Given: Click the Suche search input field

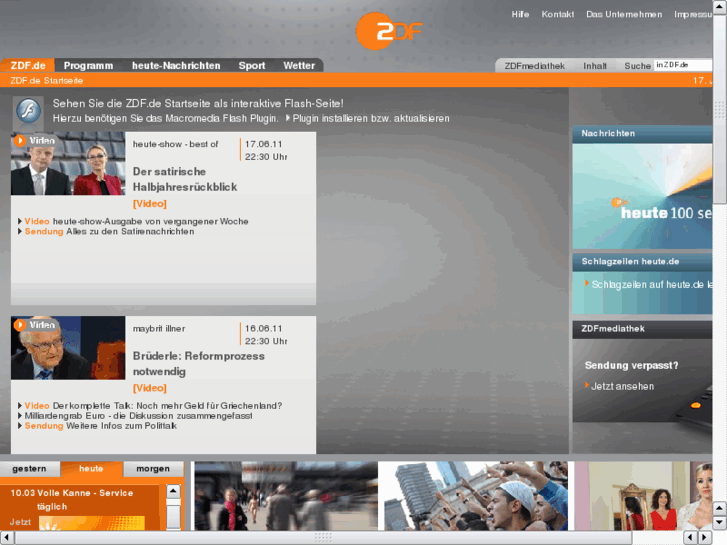Looking at the screenshot, I should [x=683, y=65].
